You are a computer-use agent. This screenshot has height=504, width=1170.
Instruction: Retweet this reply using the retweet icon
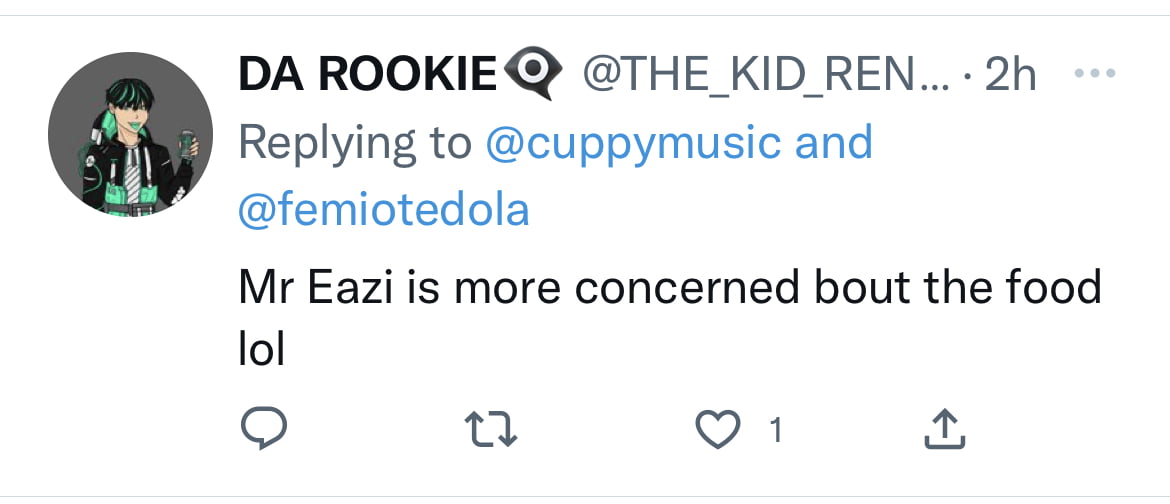[x=490, y=430]
